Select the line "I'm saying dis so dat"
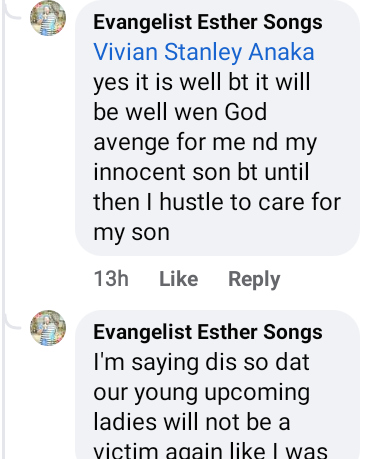This screenshot has width=372, height=459. (x=201, y=362)
